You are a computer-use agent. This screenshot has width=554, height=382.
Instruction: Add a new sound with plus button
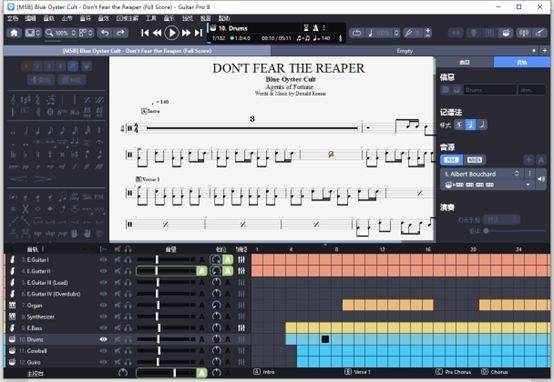pos(529,160)
